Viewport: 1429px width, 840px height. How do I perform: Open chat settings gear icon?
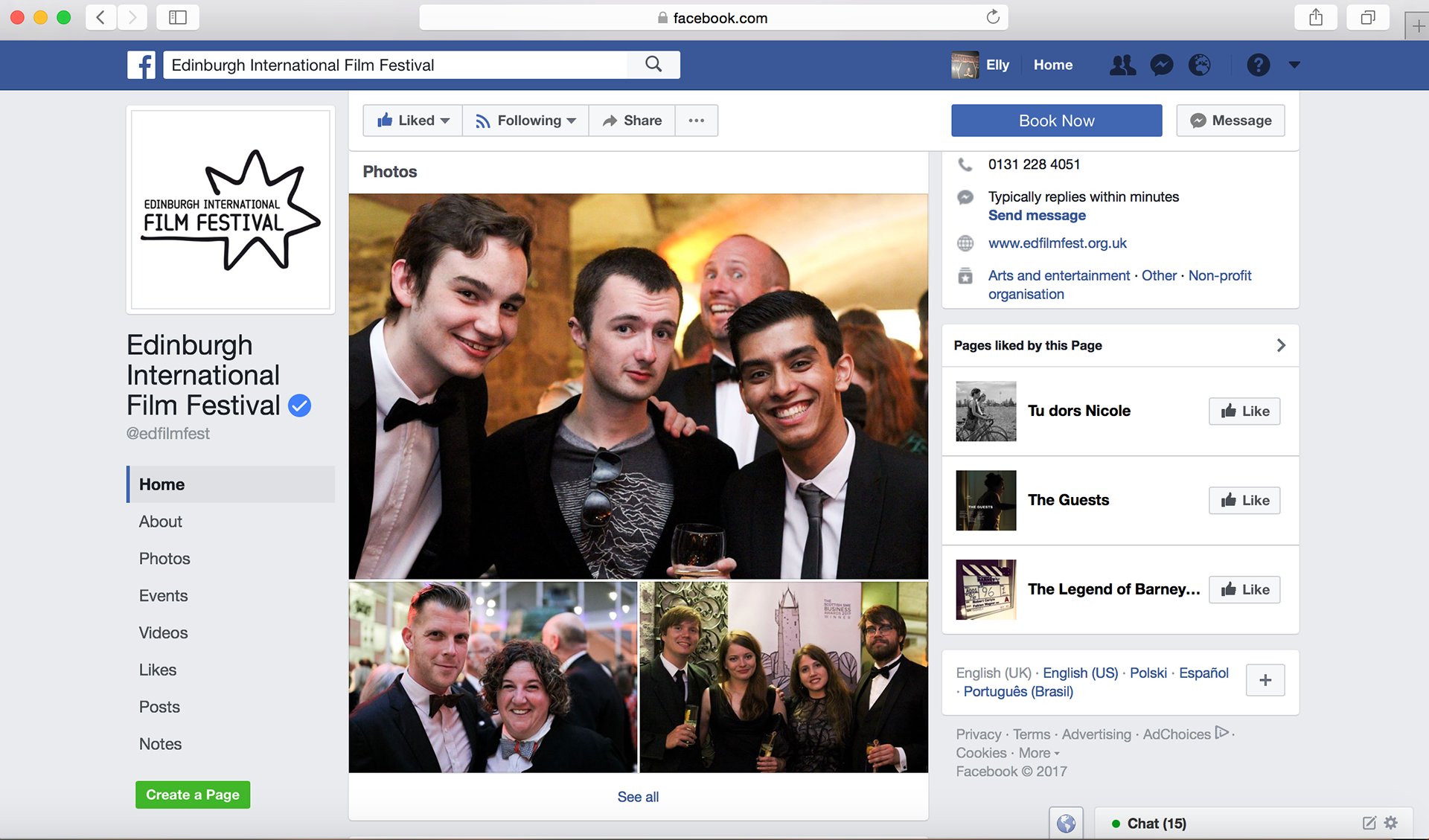pos(1391,823)
